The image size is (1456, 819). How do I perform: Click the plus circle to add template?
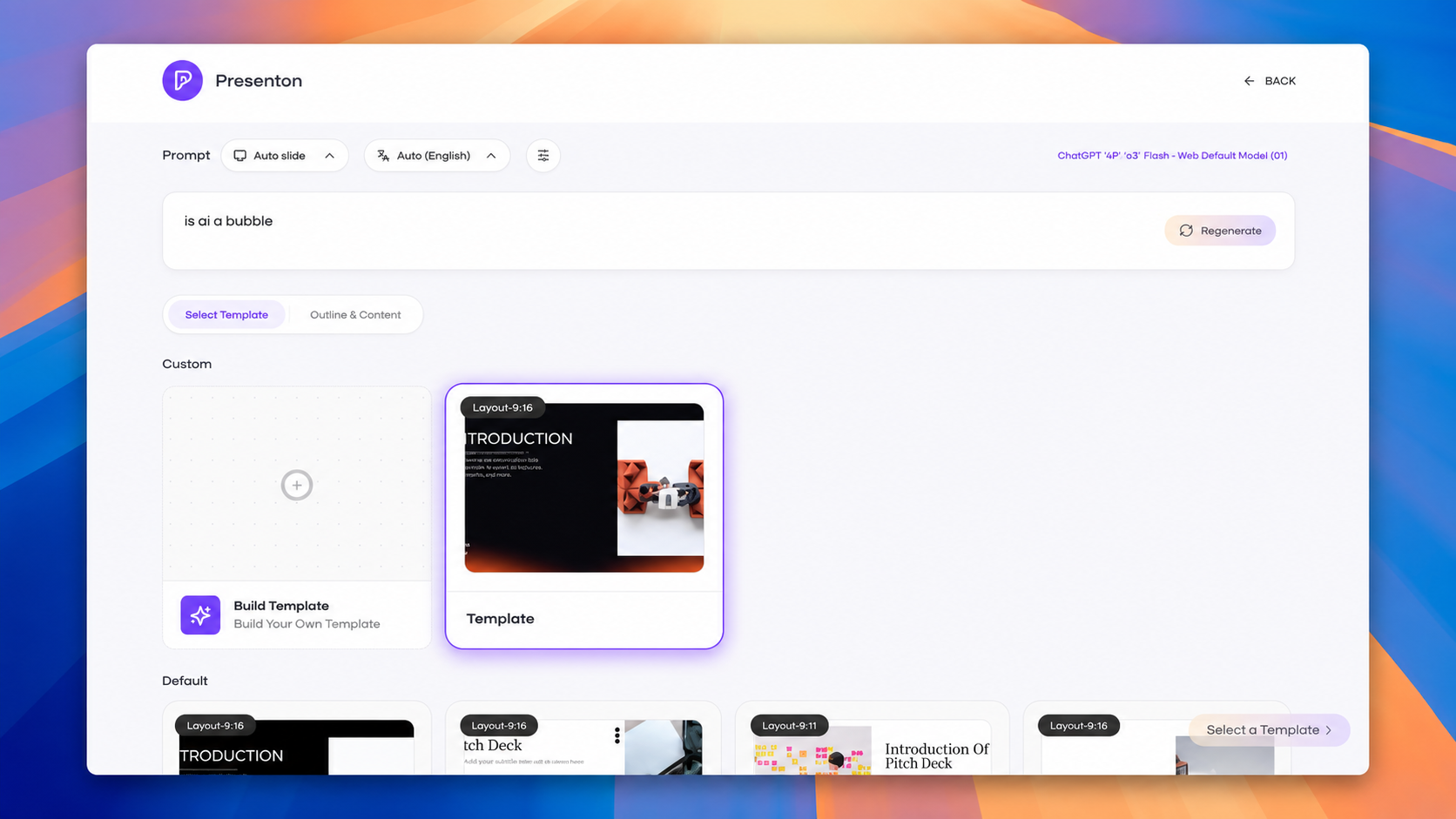tap(297, 485)
